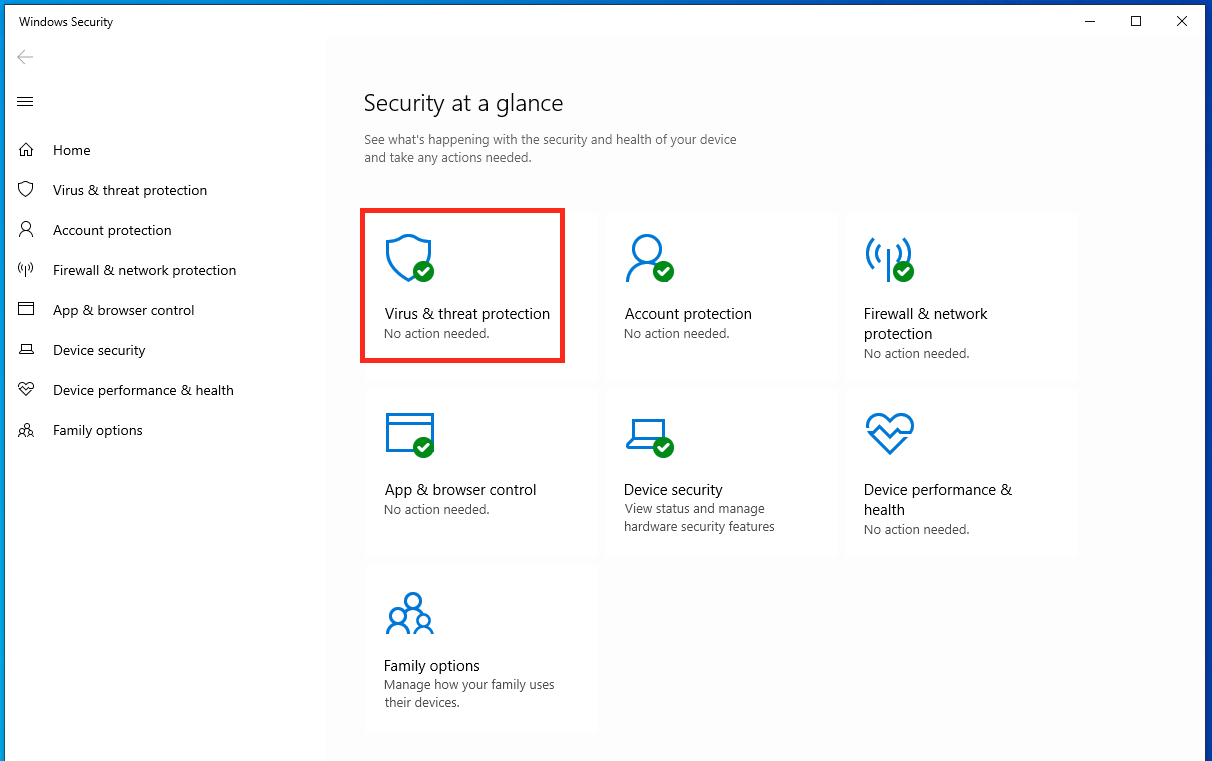This screenshot has width=1212, height=761.
Task: Click 'No action needed.' under App & browser control tile
Action: (437, 510)
